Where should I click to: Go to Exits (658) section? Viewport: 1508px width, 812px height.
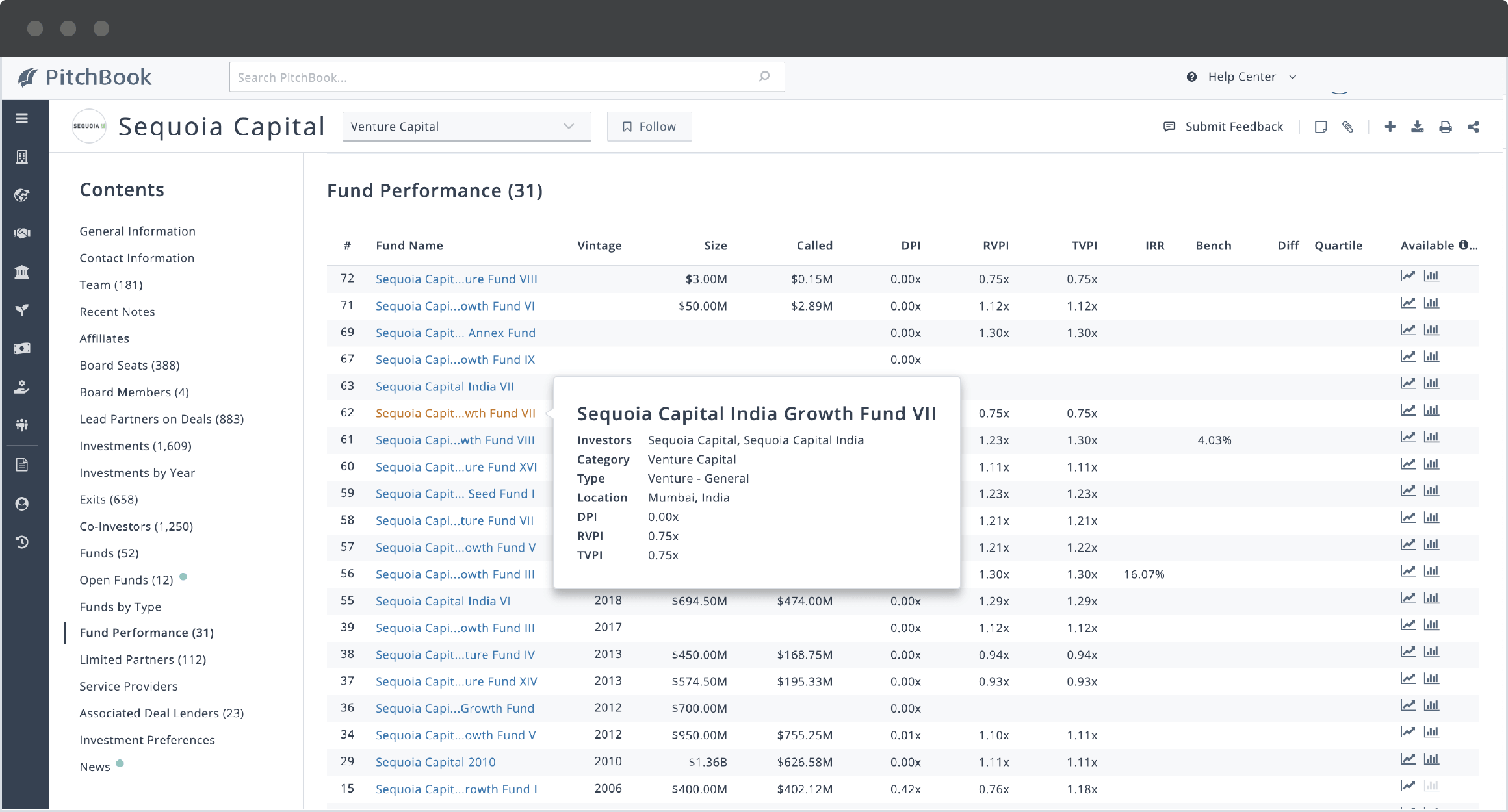109,500
